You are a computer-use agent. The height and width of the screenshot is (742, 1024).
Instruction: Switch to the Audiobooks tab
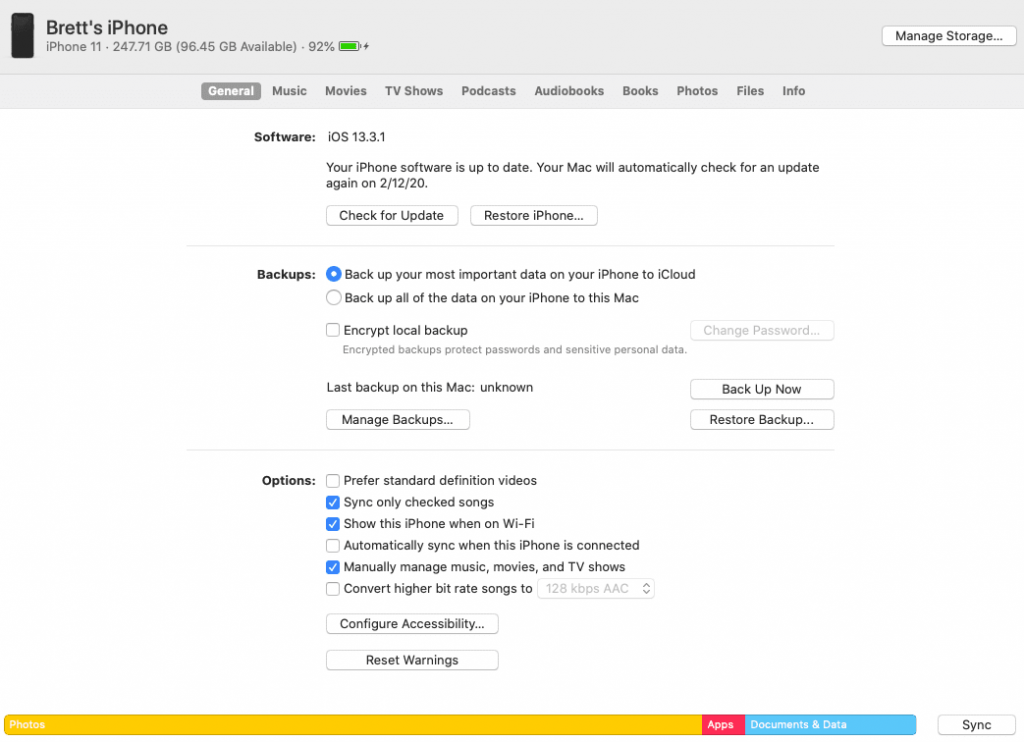[x=569, y=91]
